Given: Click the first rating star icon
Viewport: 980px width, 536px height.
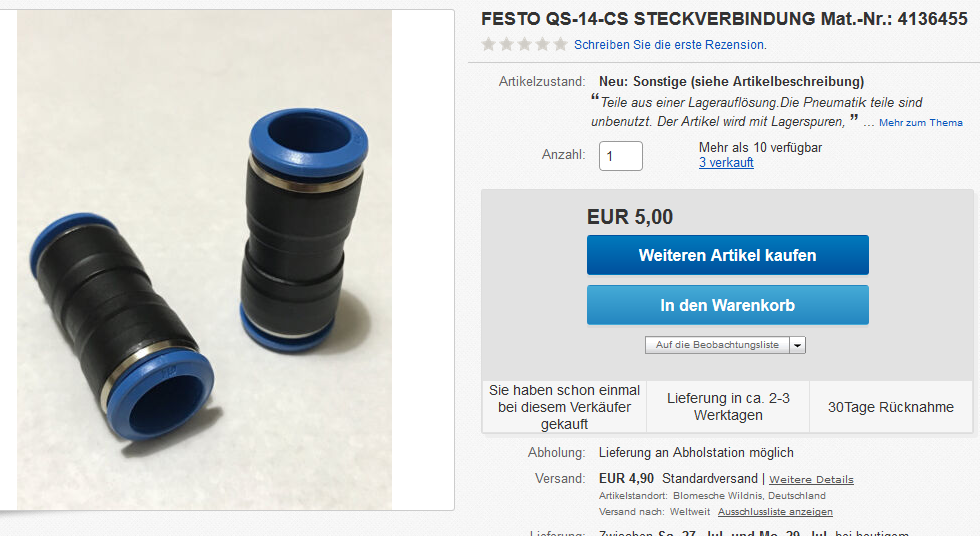Looking at the screenshot, I should [x=489, y=44].
